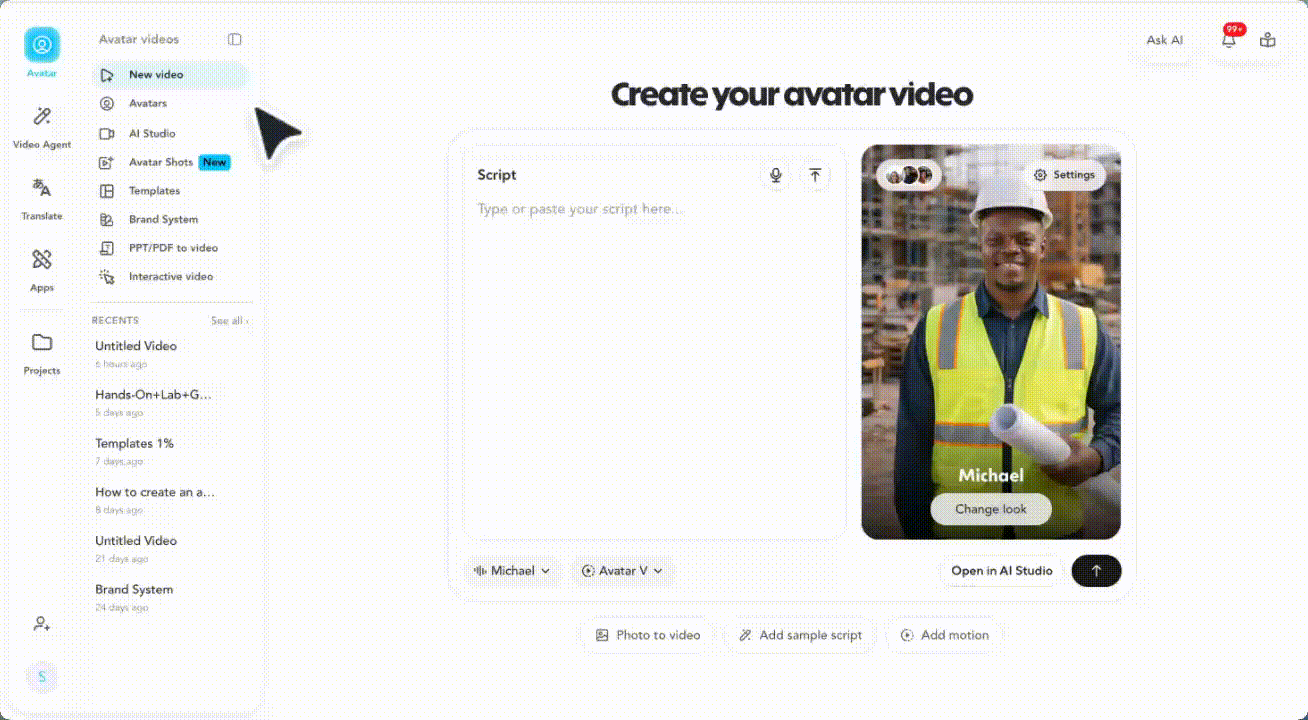Image resolution: width=1308 pixels, height=720 pixels.
Task: Click the gift box icon
Action: 1268,40
